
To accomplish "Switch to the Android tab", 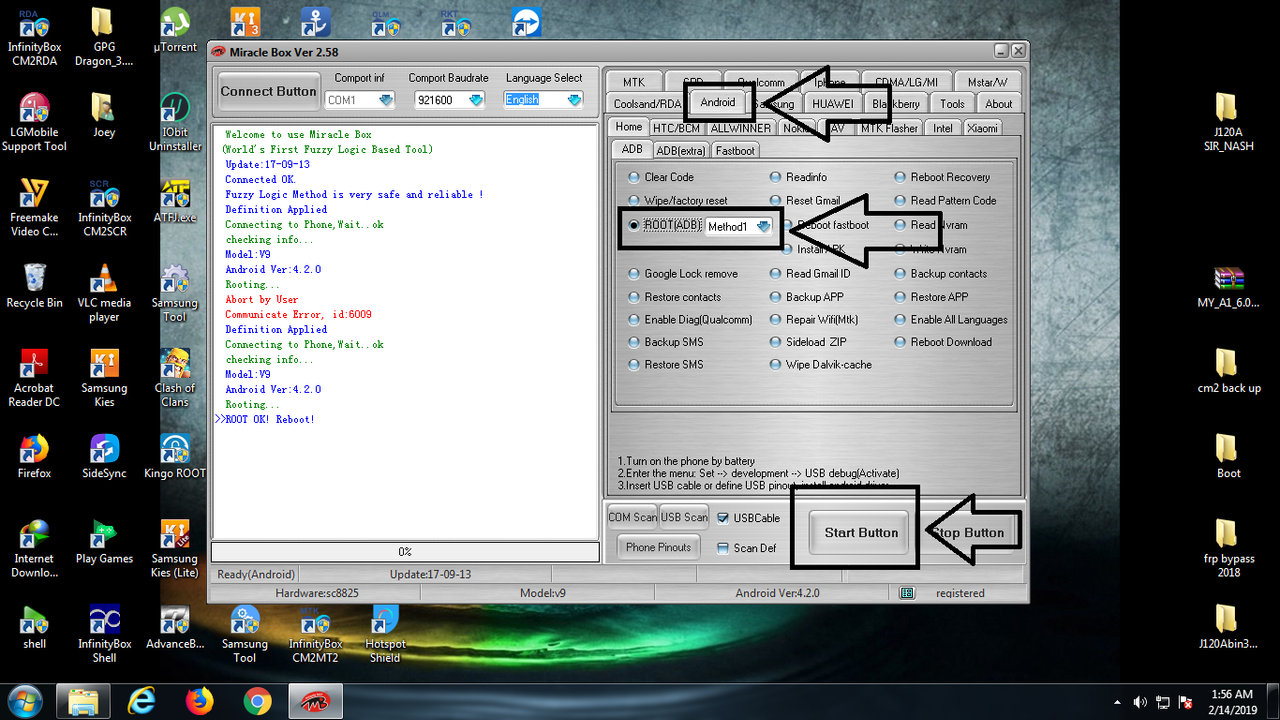I will [718, 103].
